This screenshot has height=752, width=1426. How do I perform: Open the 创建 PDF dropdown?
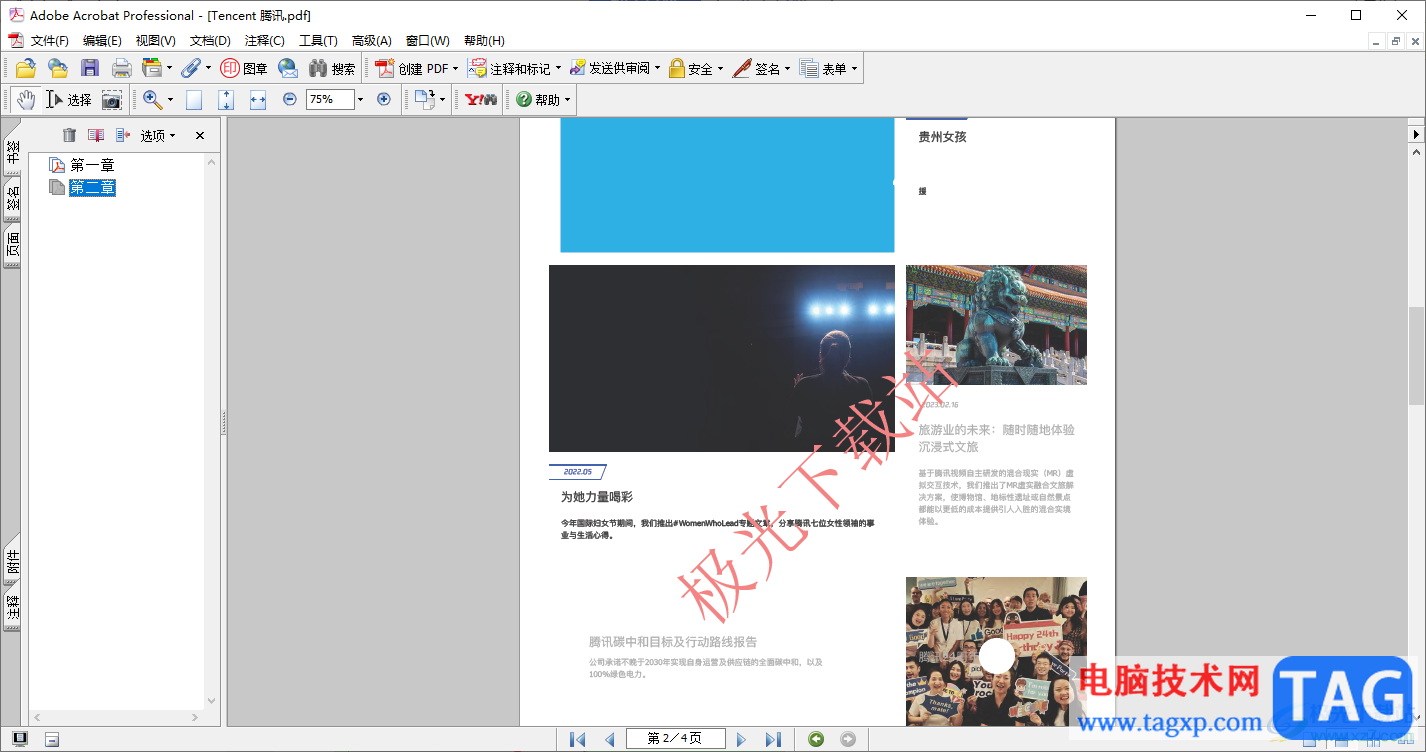pos(455,69)
